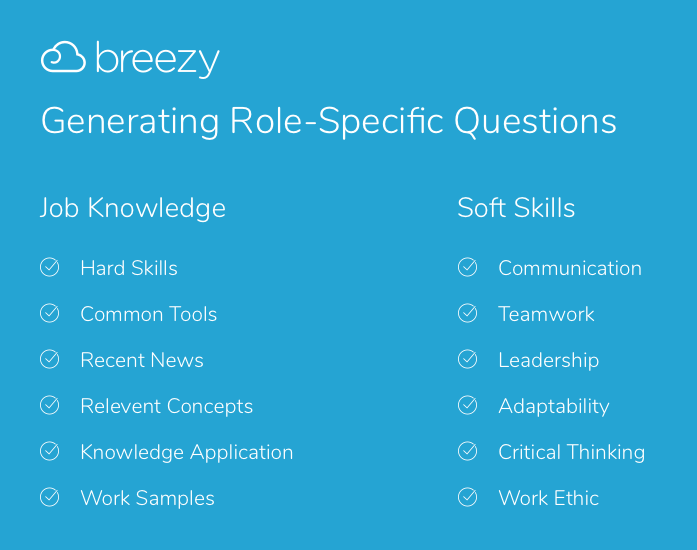Select the check circle next to Knowledge Application
697x550 pixels.
[x=50, y=451]
